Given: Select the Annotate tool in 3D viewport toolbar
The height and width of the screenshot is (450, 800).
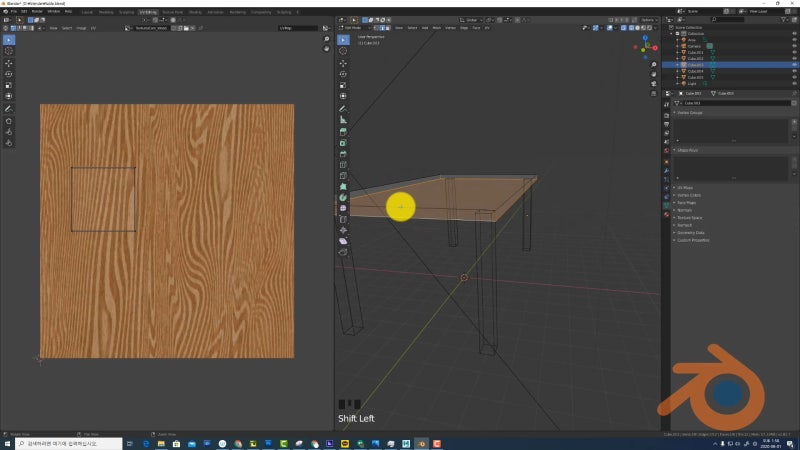Looking at the screenshot, I should [343, 109].
